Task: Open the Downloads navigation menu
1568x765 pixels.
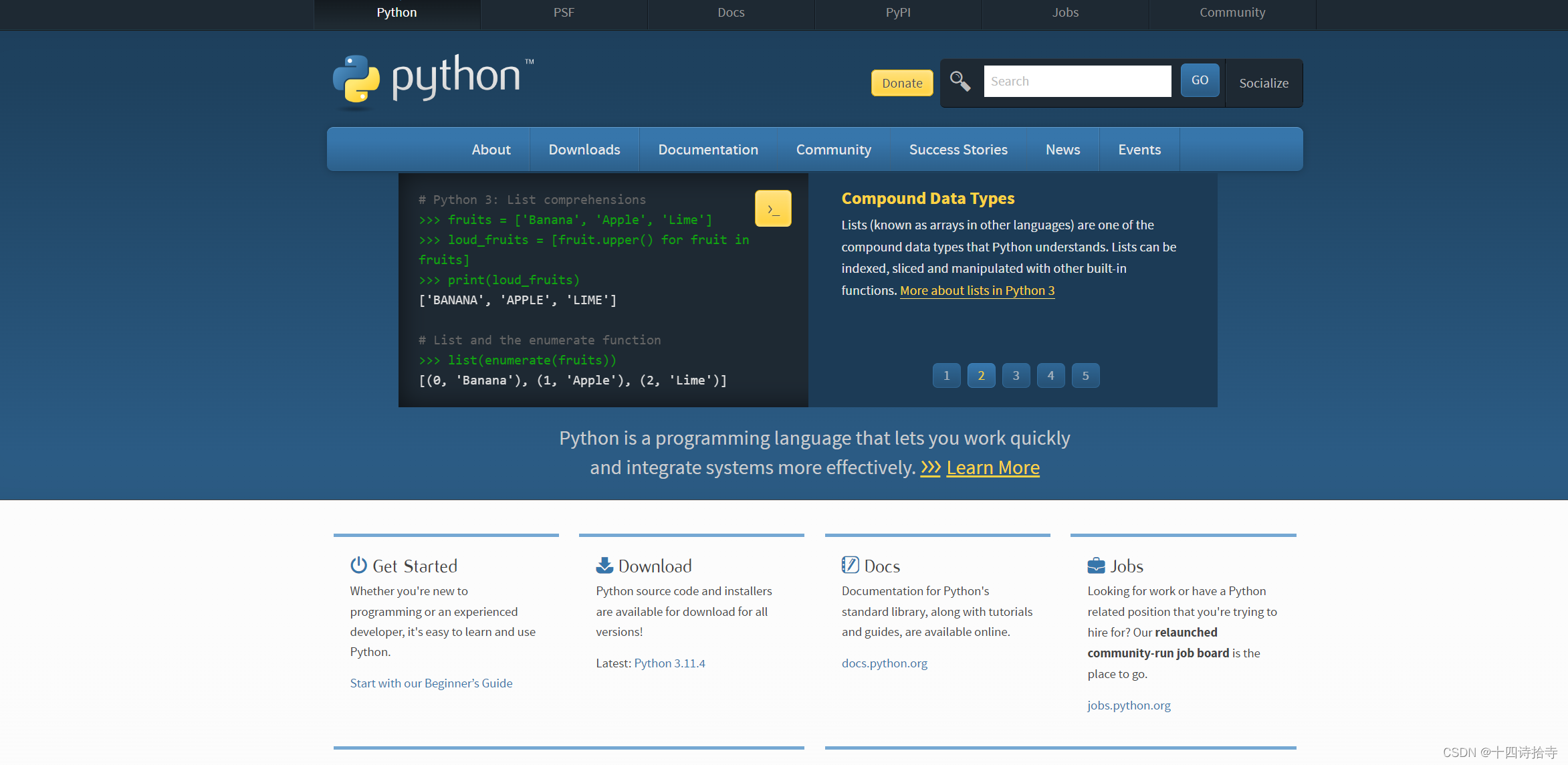Action: 584,150
